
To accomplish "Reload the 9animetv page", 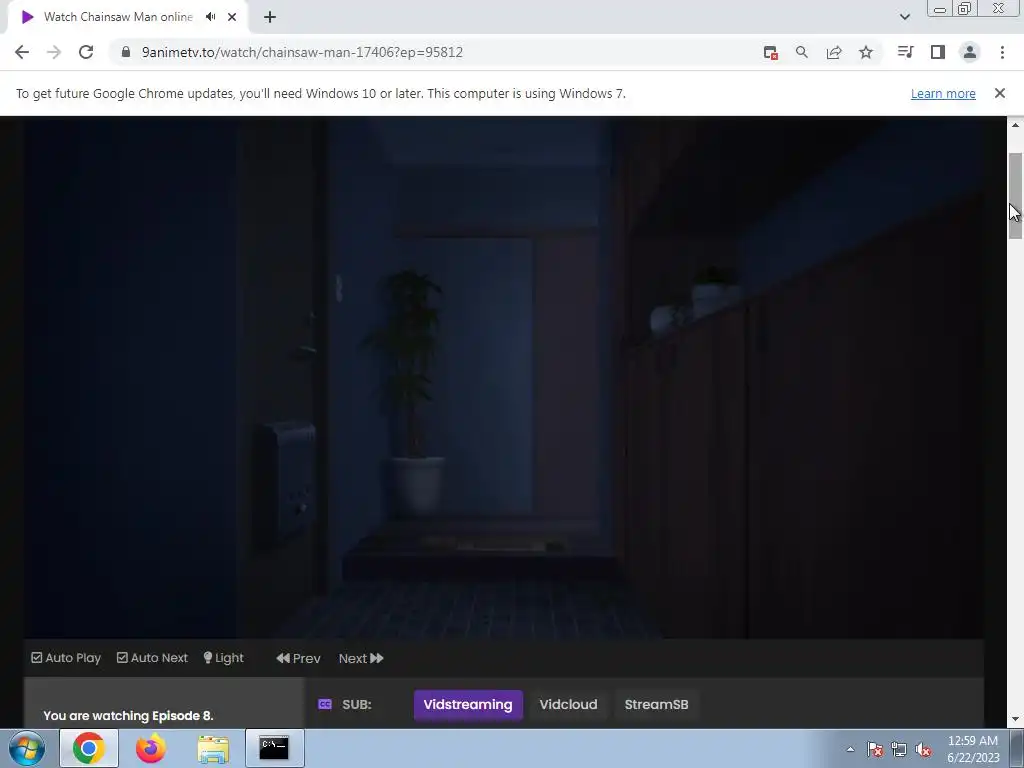I will click(86, 52).
